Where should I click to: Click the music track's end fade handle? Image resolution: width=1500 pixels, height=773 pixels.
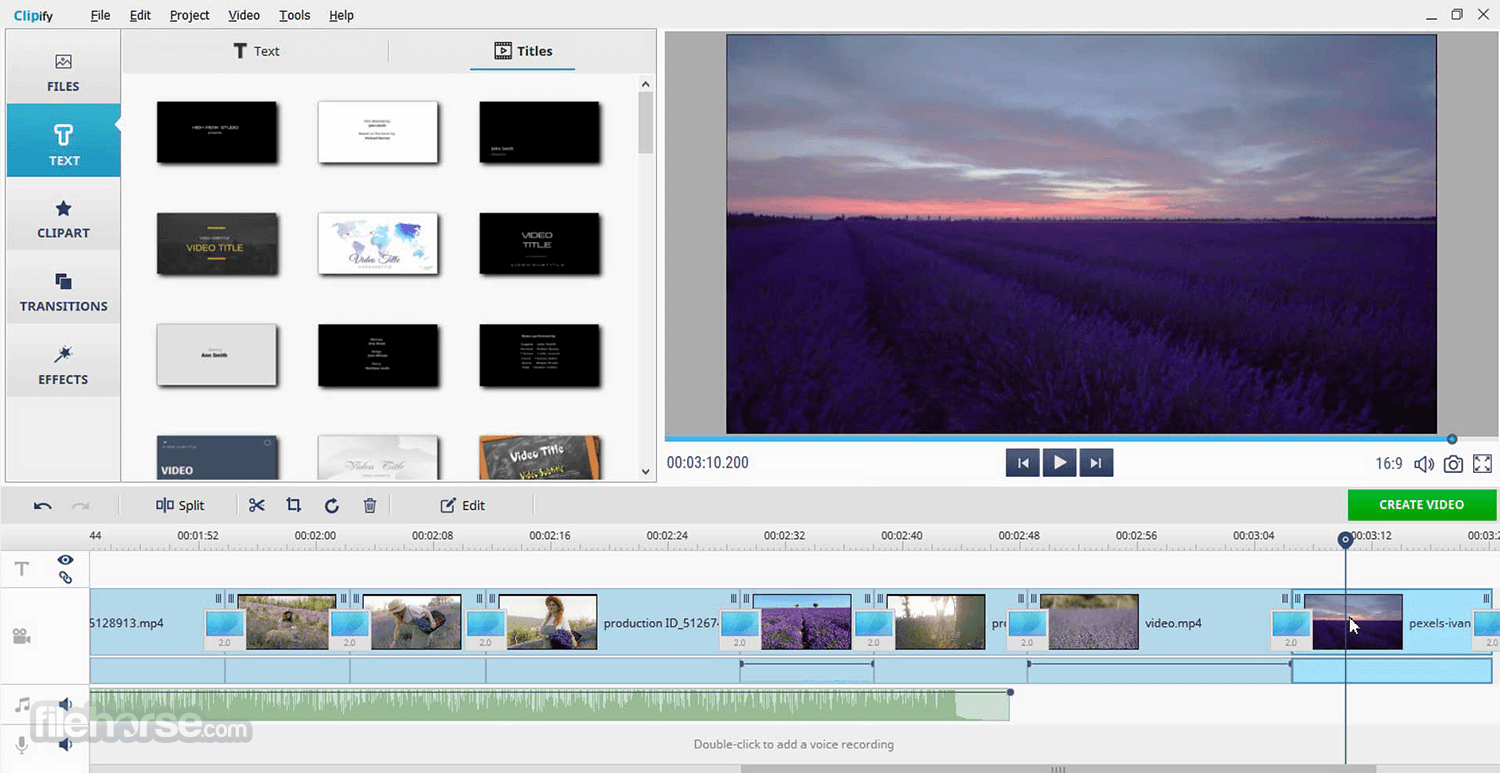click(x=1010, y=692)
